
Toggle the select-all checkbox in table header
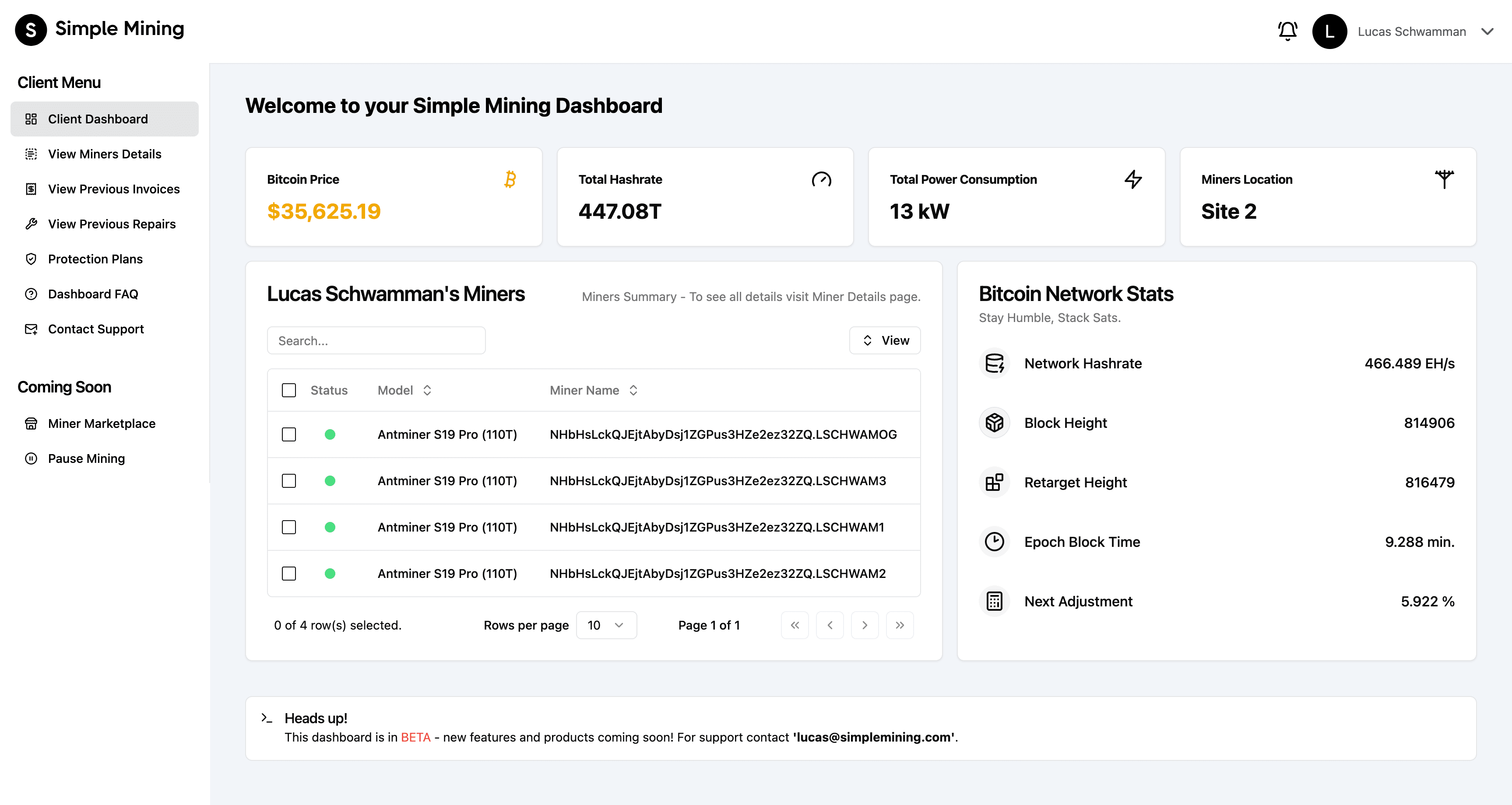point(289,390)
